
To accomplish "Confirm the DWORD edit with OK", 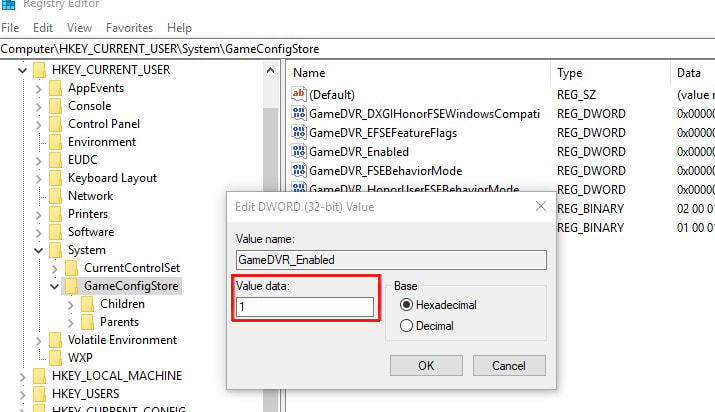I will (x=426, y=366).
